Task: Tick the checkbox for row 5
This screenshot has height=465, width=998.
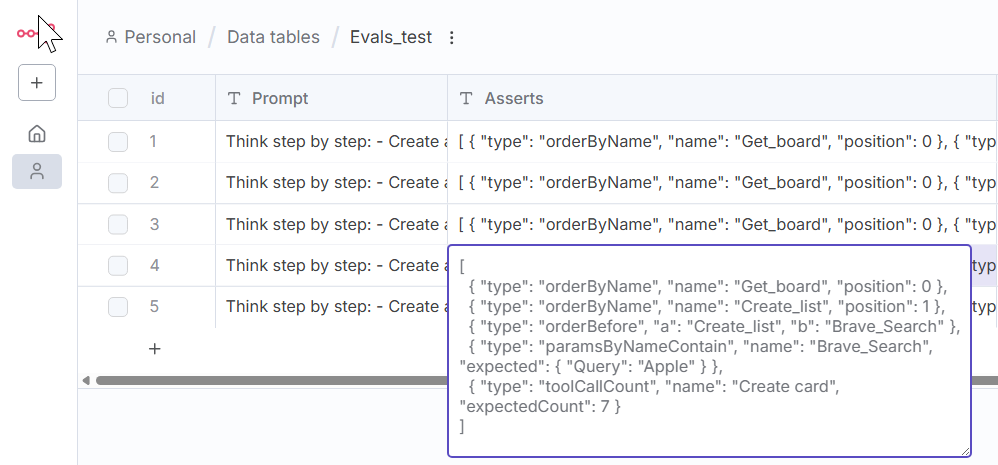Action: pyautogui.click(x=118, y=307)
